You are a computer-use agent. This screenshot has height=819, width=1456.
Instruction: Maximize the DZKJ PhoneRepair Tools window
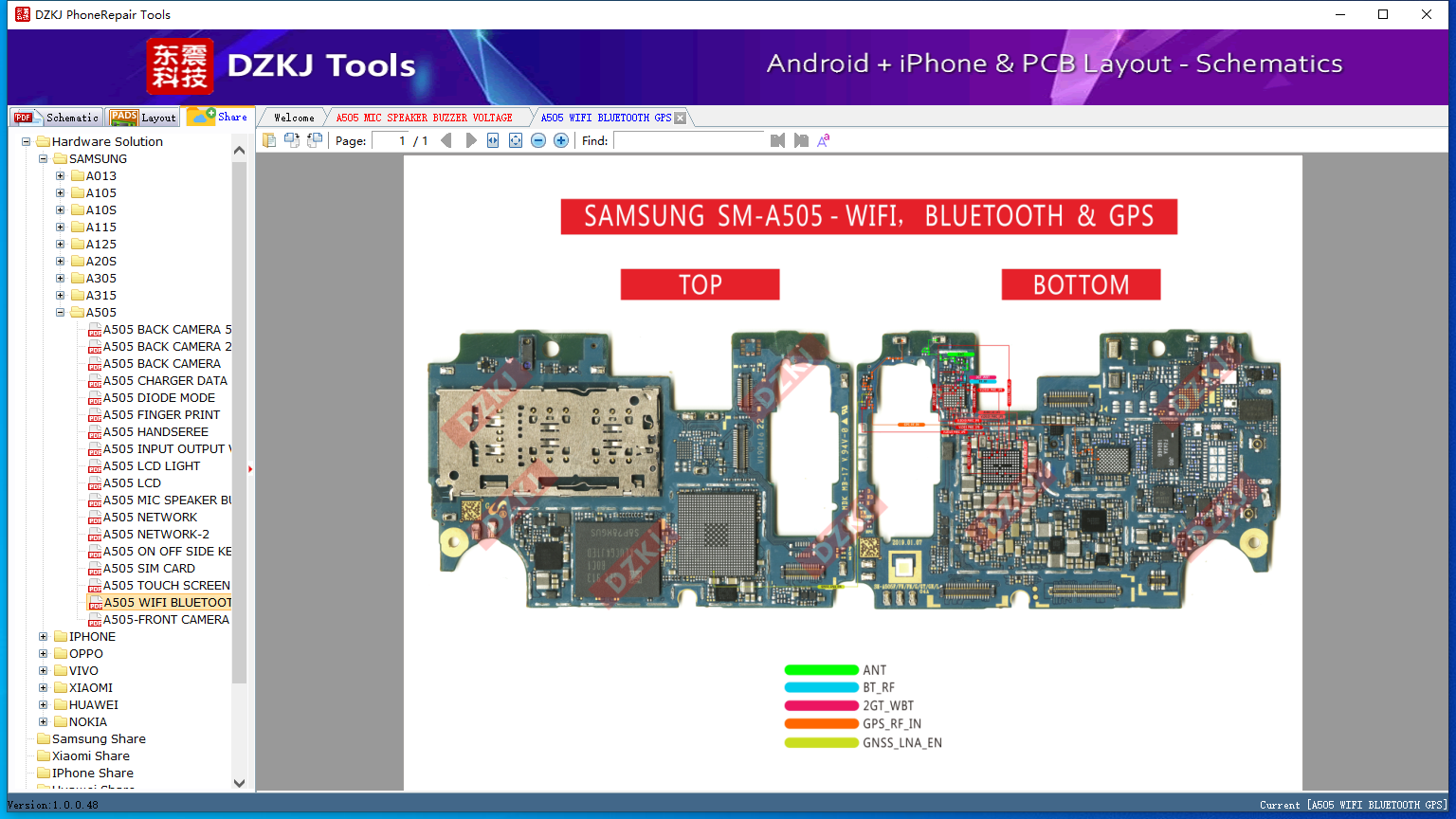pos(1383,14)
